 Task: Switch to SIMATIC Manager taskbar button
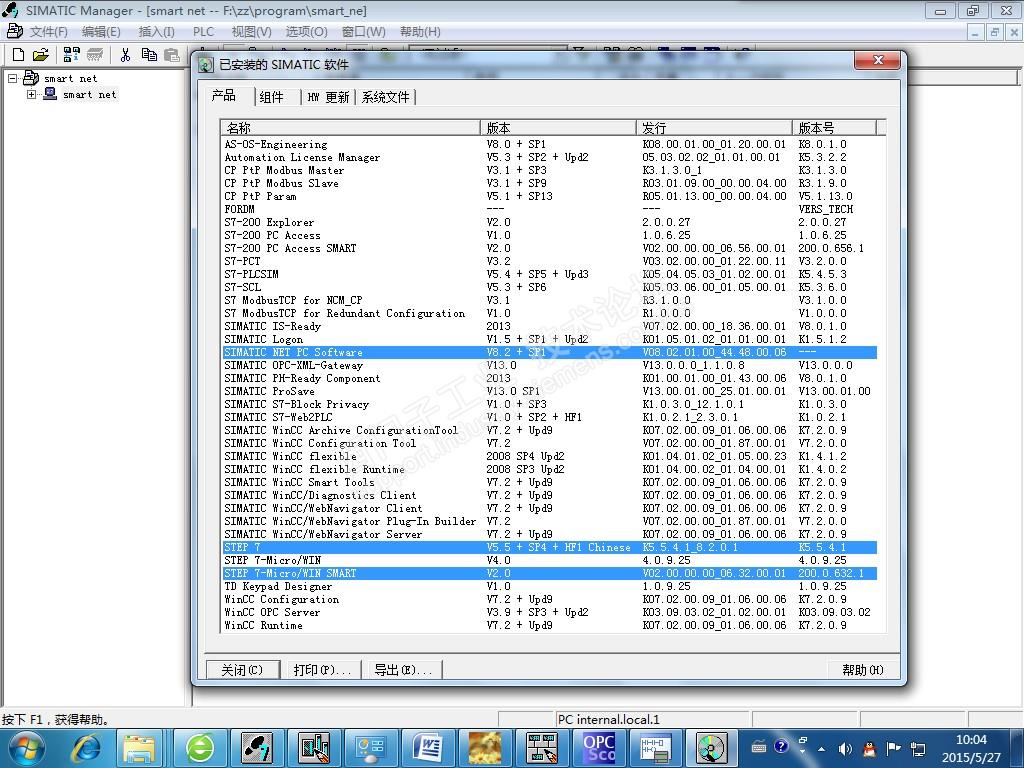click(x=257, y=748)
